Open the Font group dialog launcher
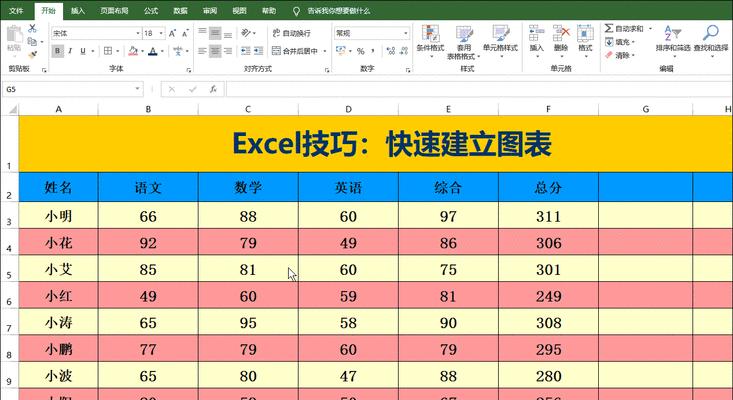733x400 pixels. [x=189, y=70]
